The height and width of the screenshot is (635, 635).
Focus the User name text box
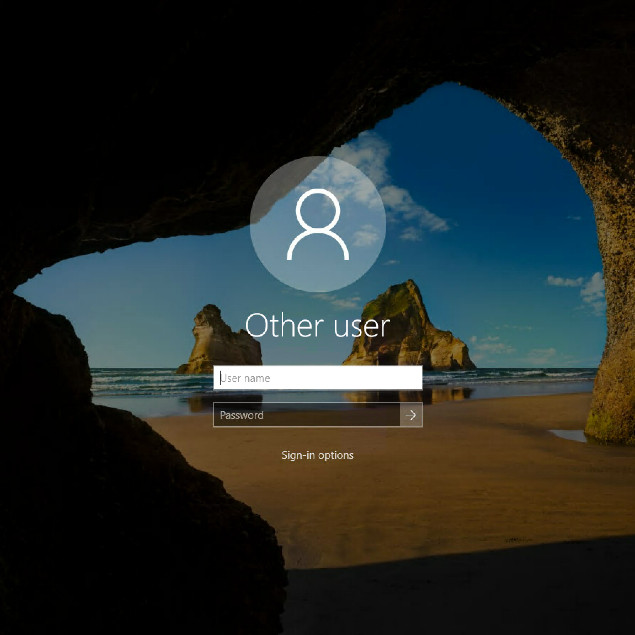pos(317,378)
